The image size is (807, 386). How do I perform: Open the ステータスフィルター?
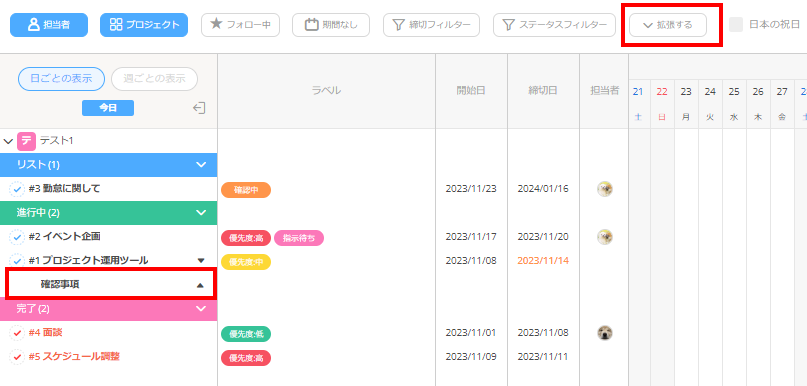coord(554,25)
